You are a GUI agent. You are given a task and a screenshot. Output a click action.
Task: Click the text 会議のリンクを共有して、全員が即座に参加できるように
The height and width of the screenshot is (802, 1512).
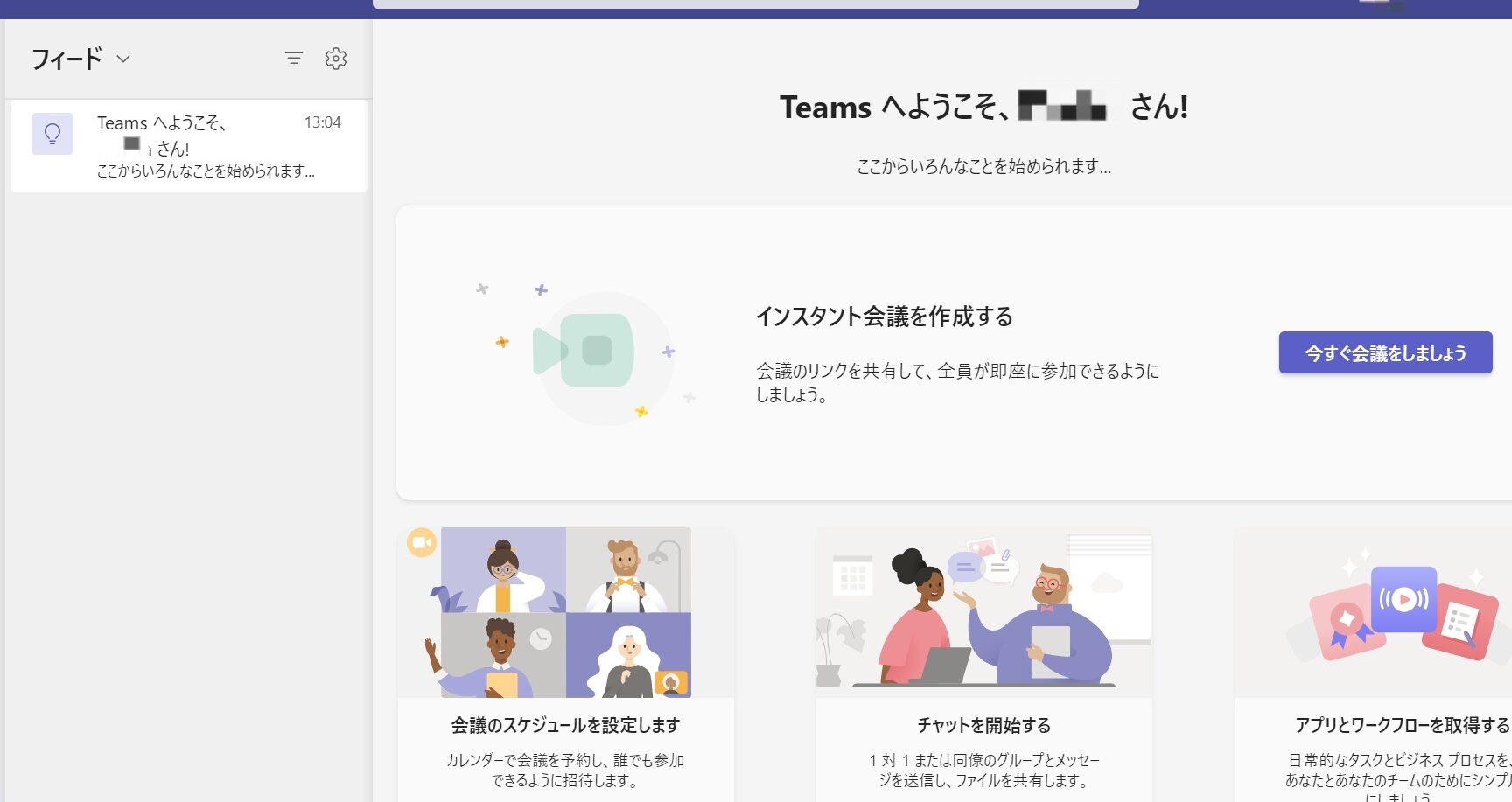(x=958, y=371)
